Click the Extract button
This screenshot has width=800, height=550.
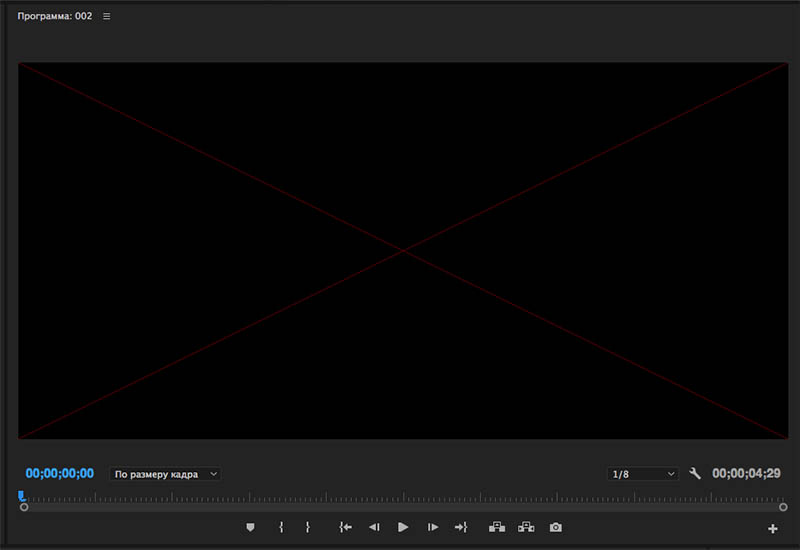(x=526, y=527)
